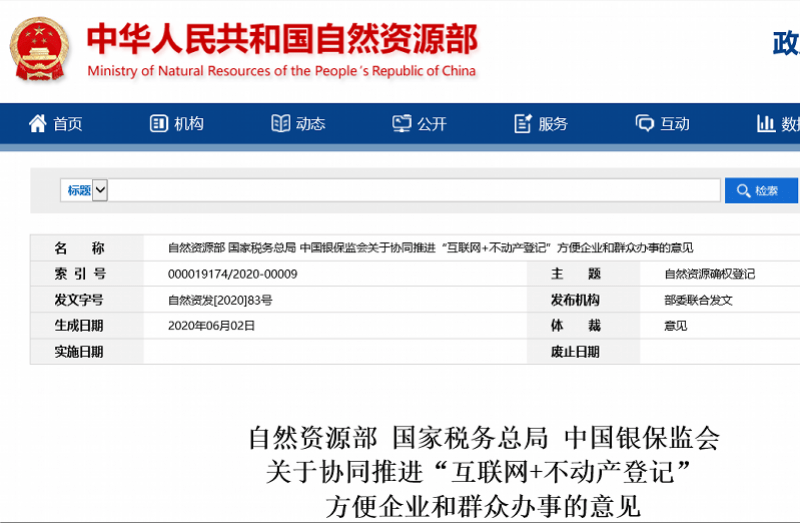Viewport: 800px width, 523px height.
Task: Select document number 自然资发[2020]83号
Action: pyautogui.click(x=220, y=300)
